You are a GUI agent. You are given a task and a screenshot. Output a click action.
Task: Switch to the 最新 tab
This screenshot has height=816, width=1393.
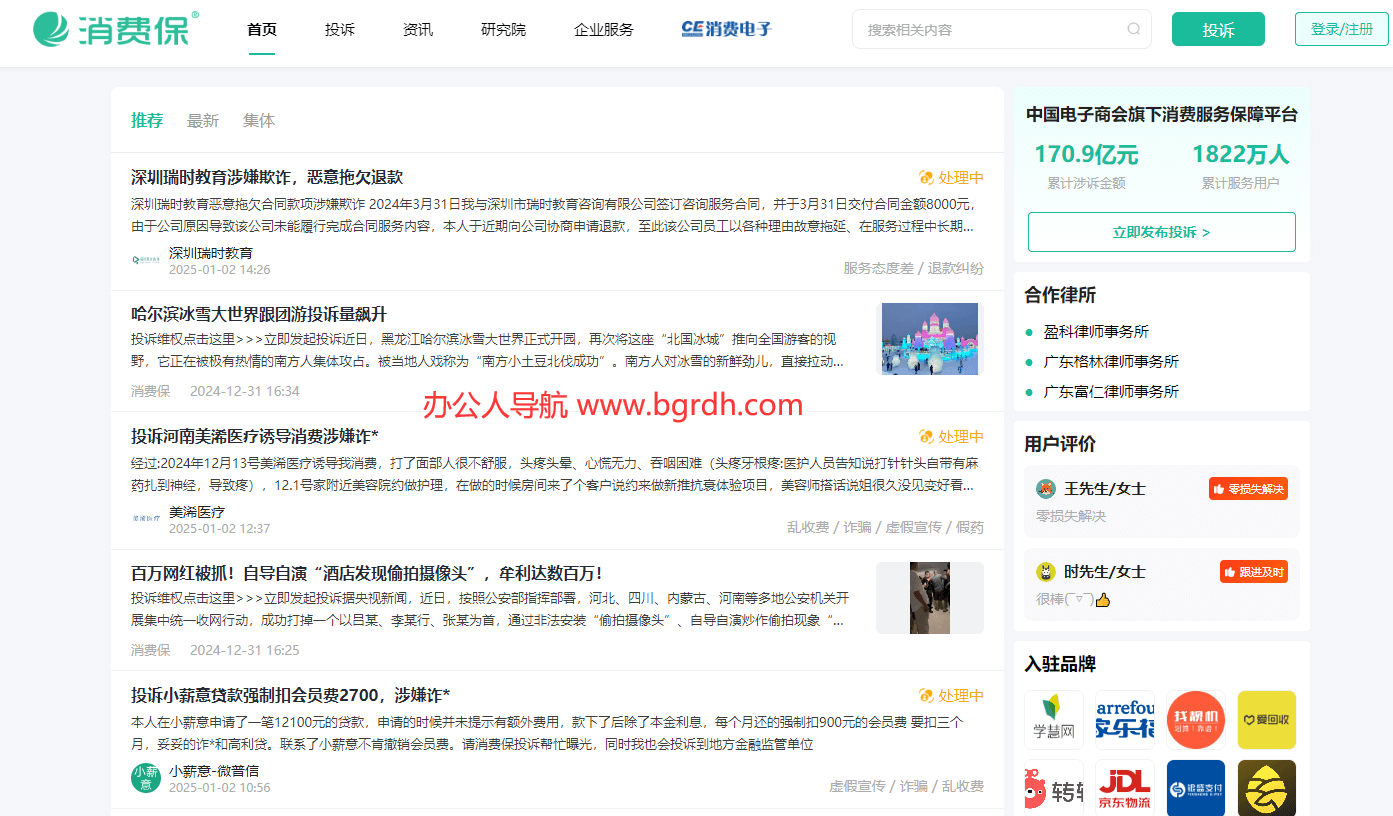(x=202, y=120)
